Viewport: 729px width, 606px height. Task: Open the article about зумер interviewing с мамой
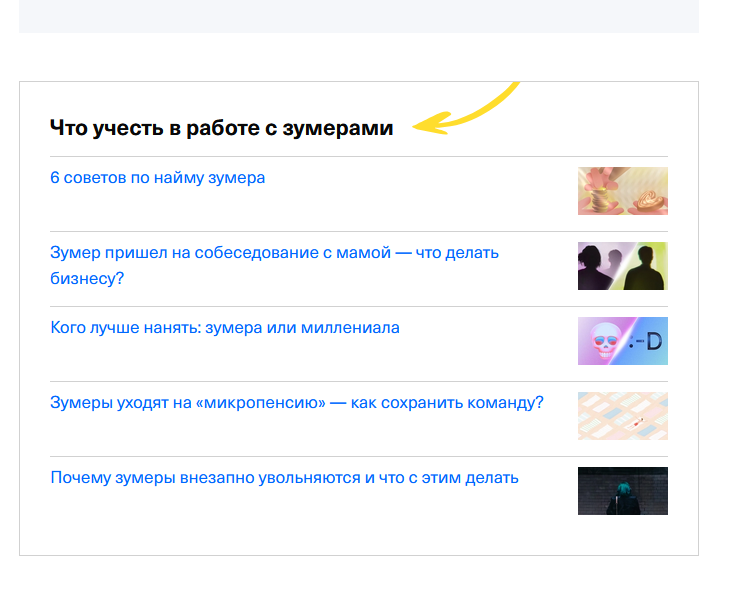tap(274, 253)
